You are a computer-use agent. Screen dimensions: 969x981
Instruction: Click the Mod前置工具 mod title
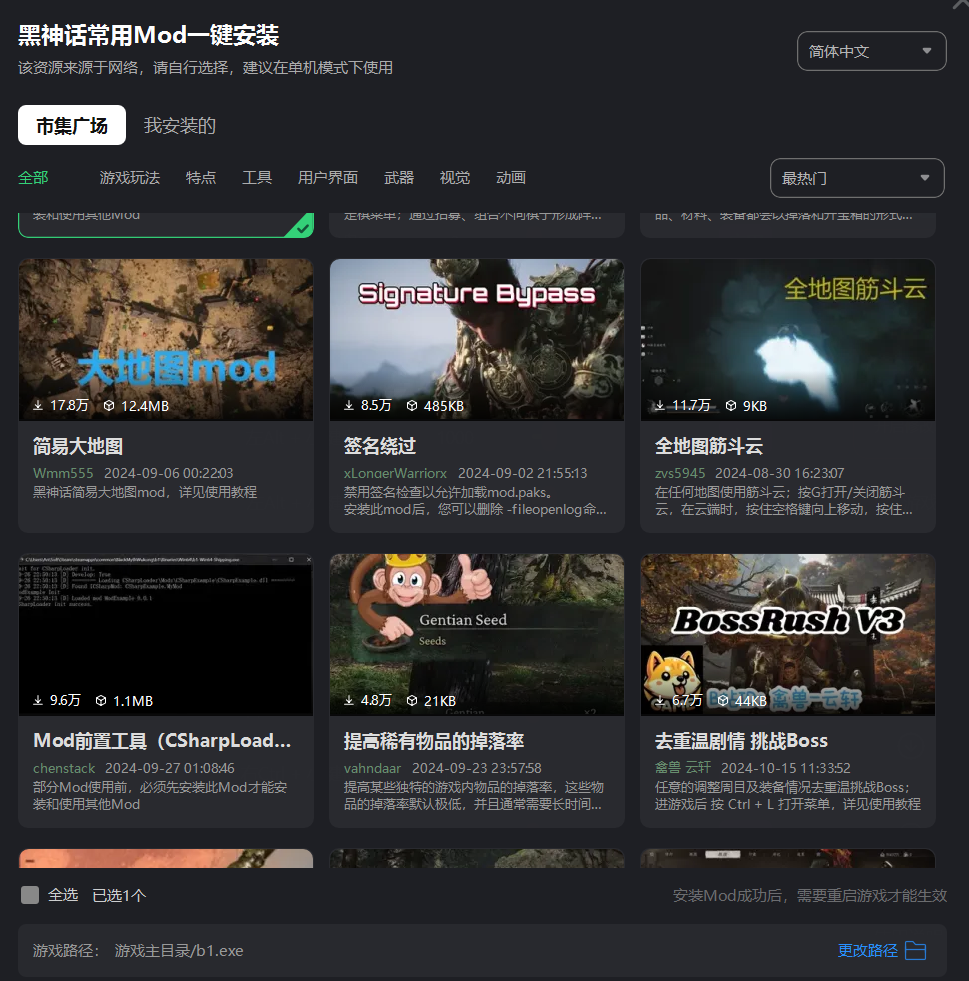point(162,741)
